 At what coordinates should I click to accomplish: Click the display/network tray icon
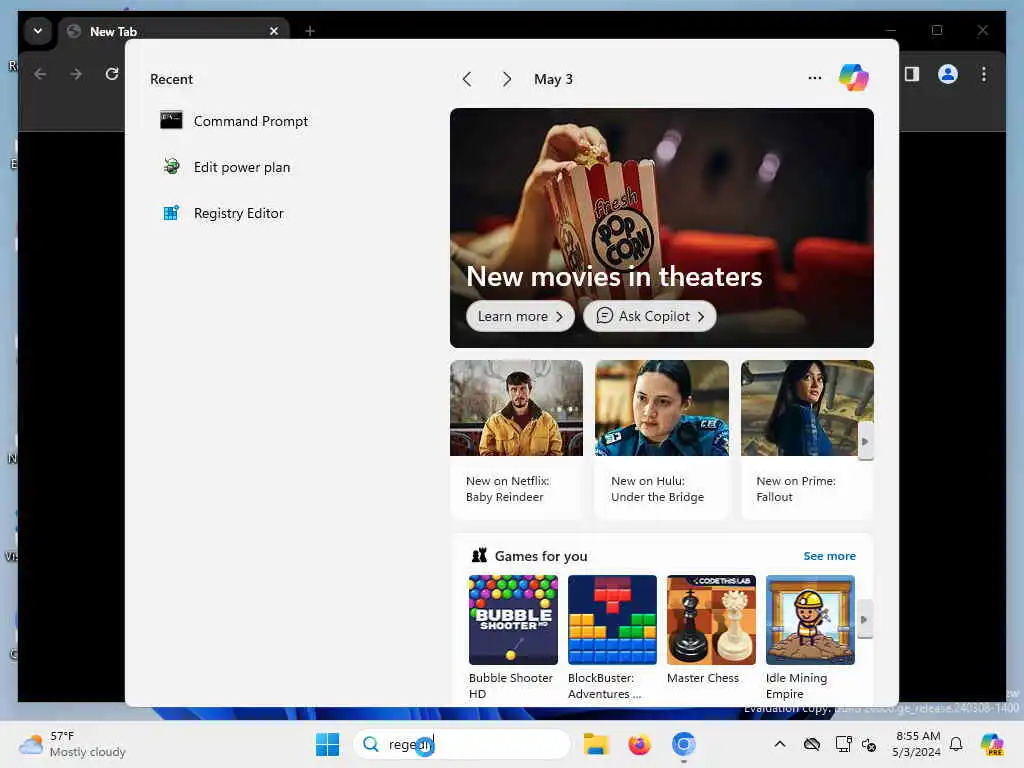coord(843,744)
